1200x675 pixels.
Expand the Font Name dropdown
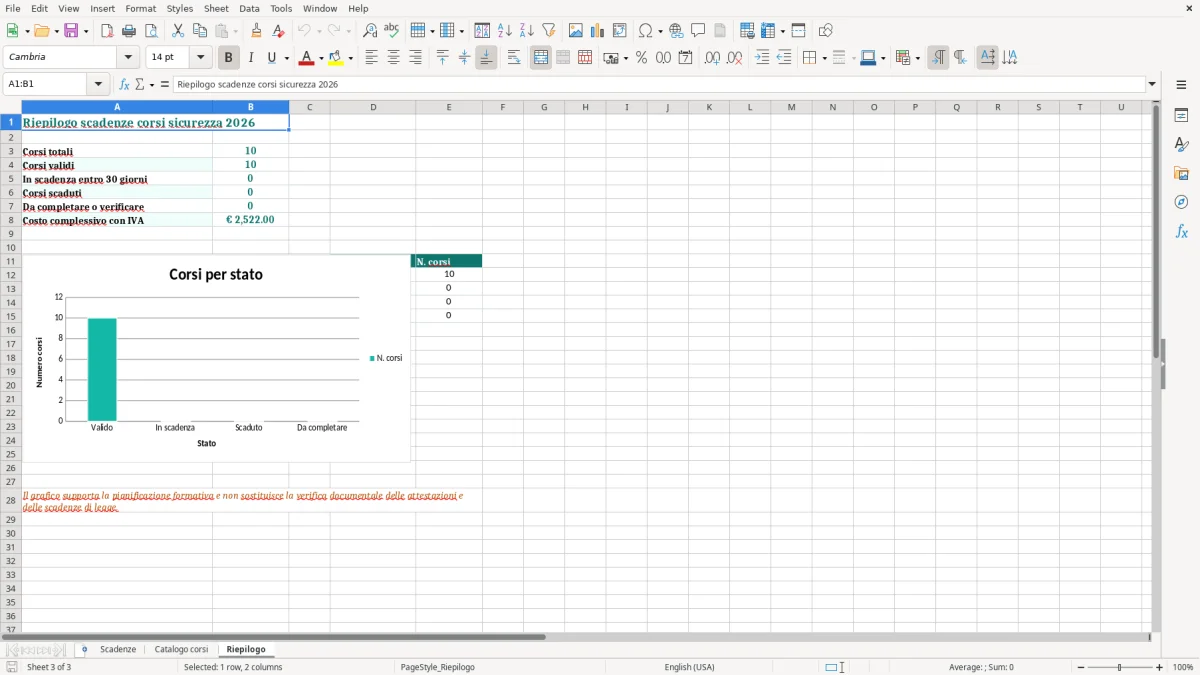click(128, 58)
